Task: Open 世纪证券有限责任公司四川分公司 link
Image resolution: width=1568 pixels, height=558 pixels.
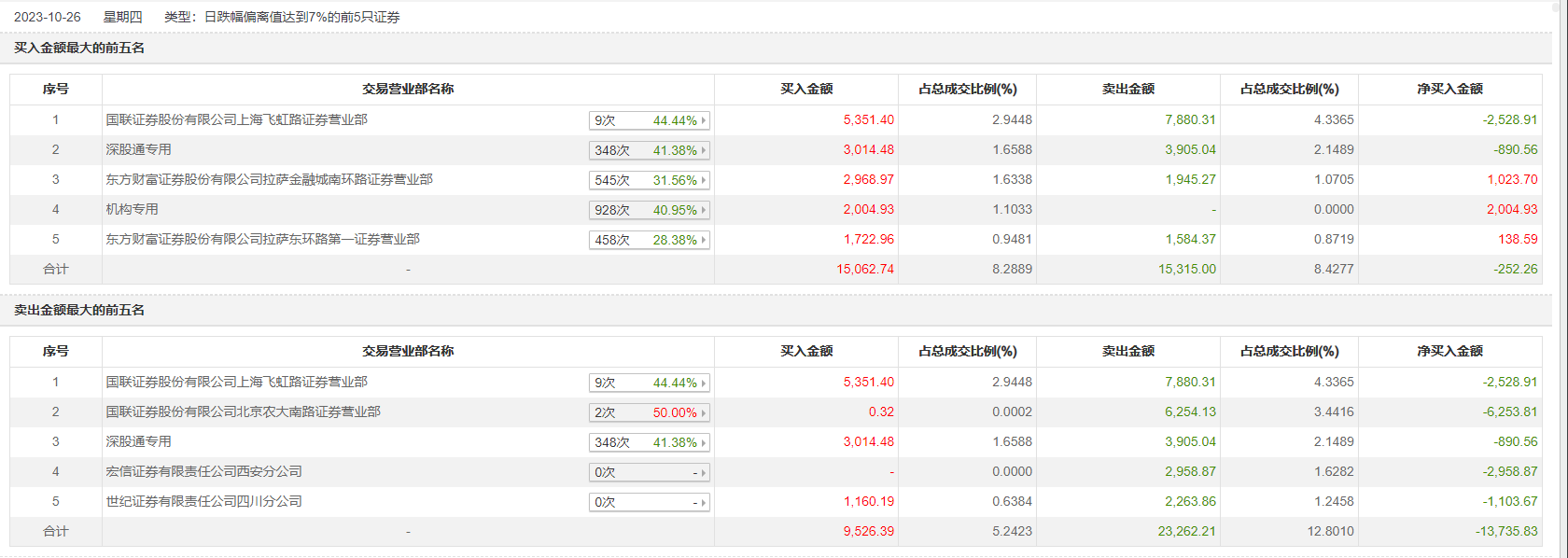Action: click(x=203, y=501)
